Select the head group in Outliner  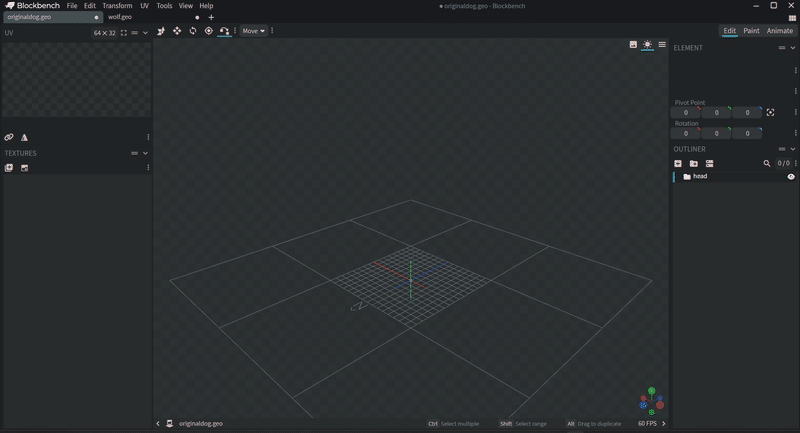pos(735,176)
